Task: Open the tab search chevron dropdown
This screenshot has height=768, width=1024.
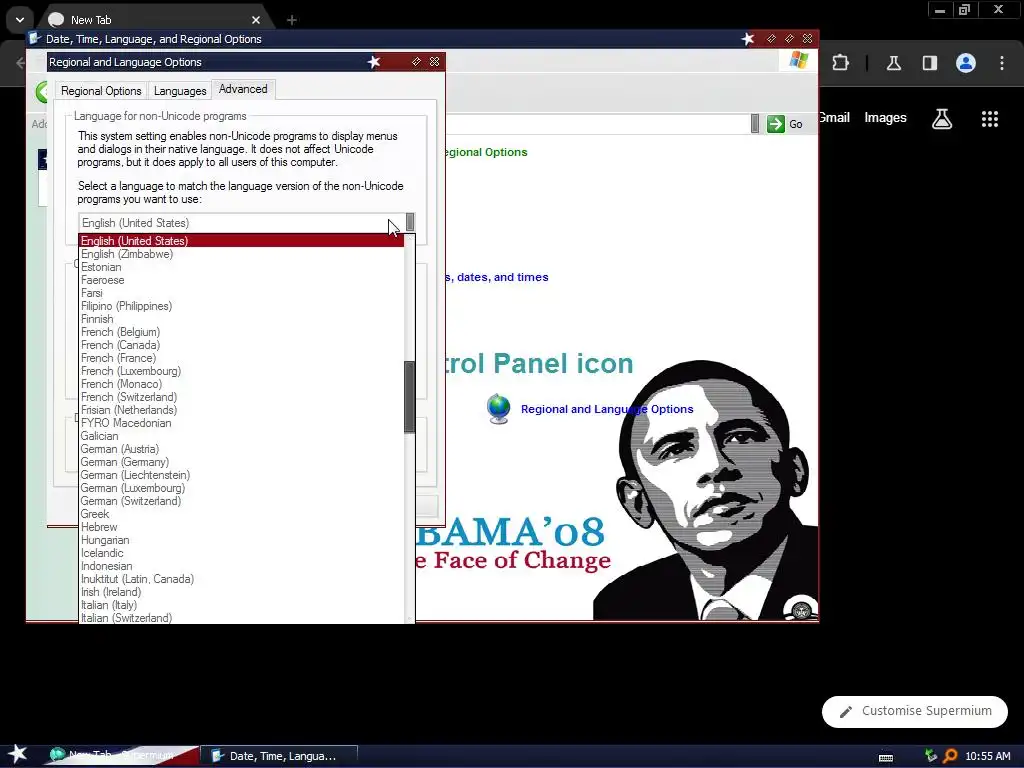Action: coord(20,20)
